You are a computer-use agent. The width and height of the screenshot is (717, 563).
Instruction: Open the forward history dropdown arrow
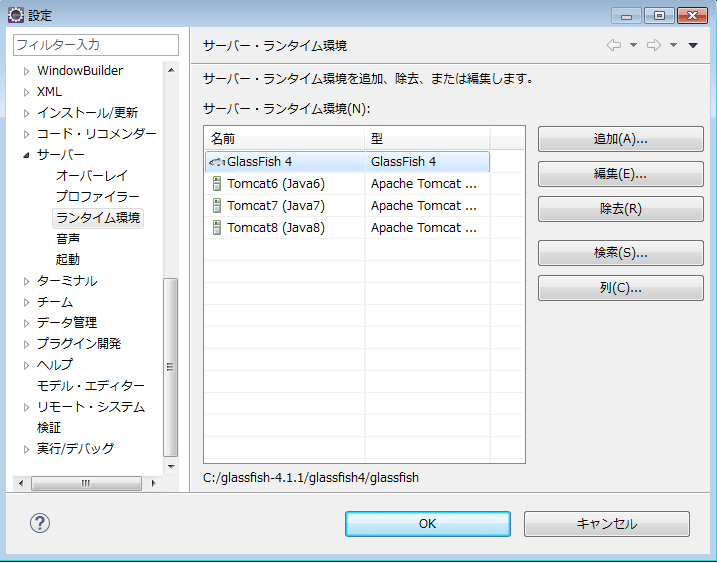coord(673,45)
